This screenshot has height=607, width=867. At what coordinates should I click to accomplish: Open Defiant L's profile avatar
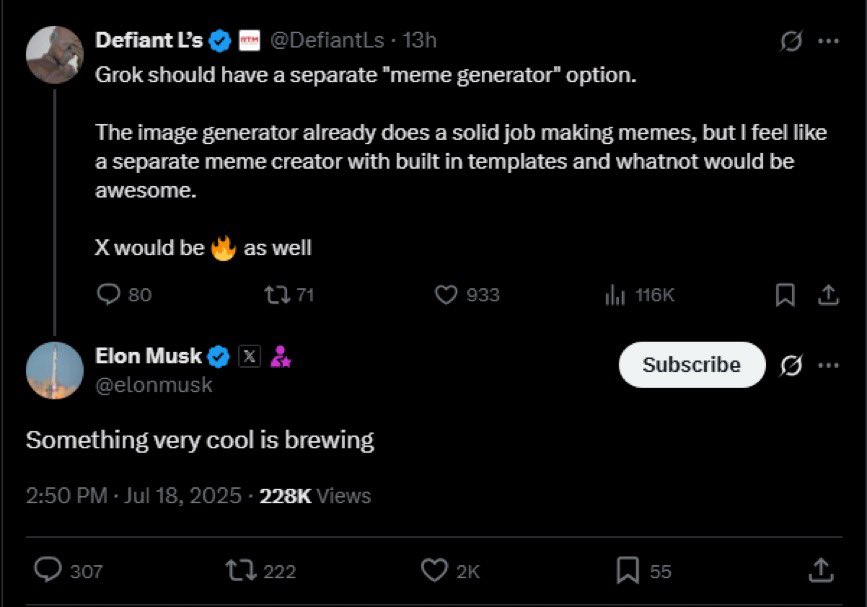click(x=55, y=55)
